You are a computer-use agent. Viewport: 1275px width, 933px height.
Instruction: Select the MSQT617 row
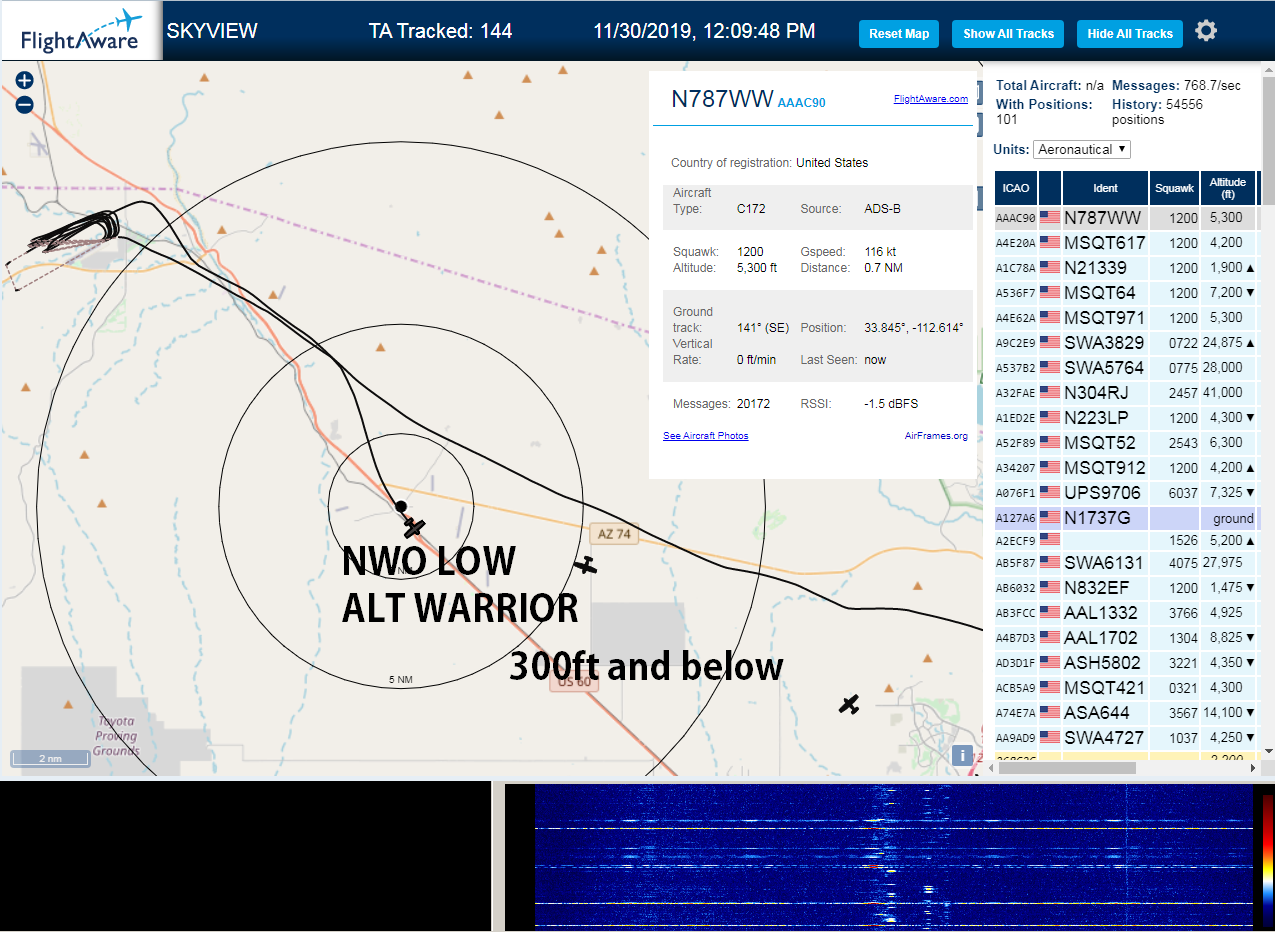click(1126, 242)
